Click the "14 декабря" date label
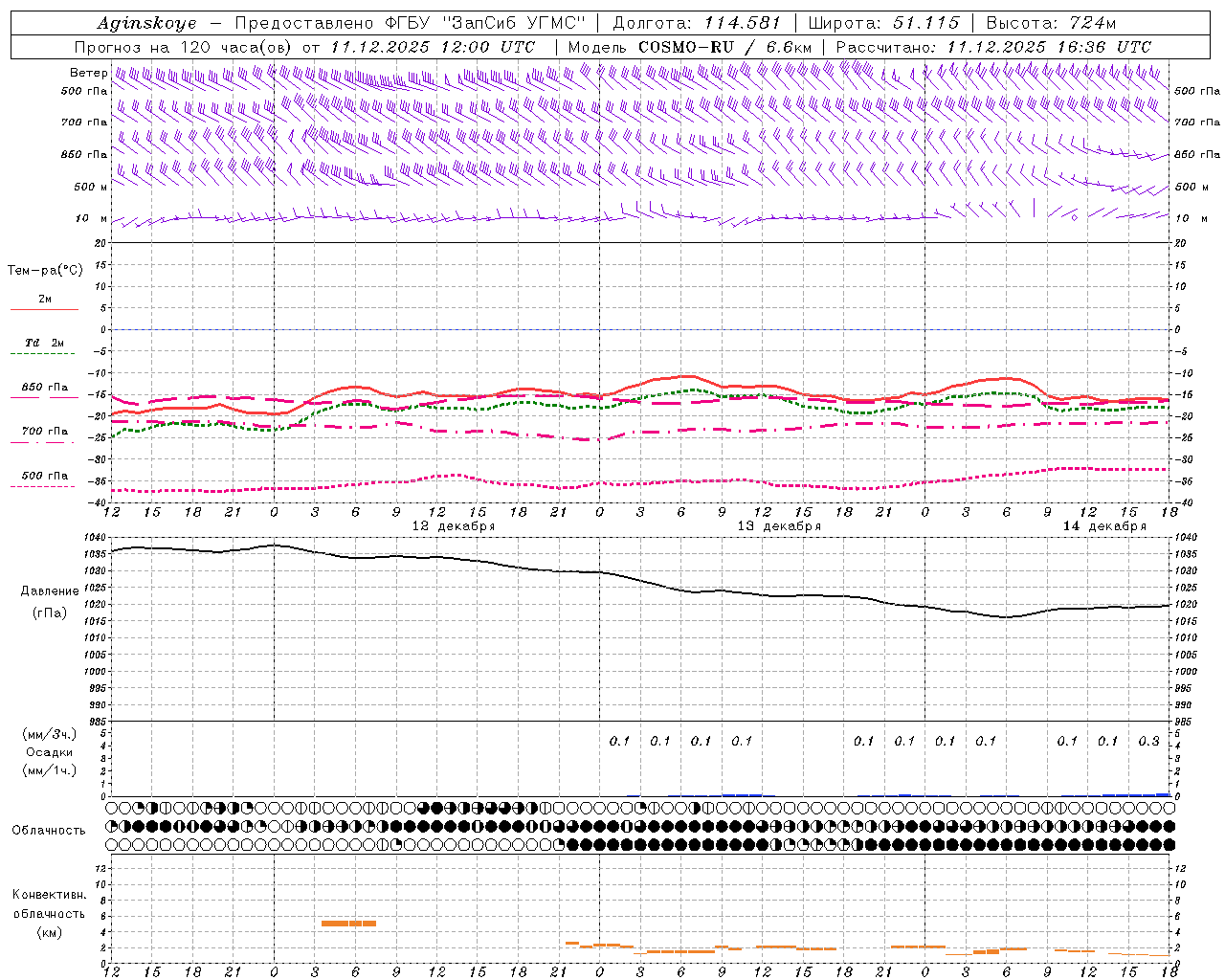Image resolution: width=1225 pixels, height=980 pixels. [1103, 526]
